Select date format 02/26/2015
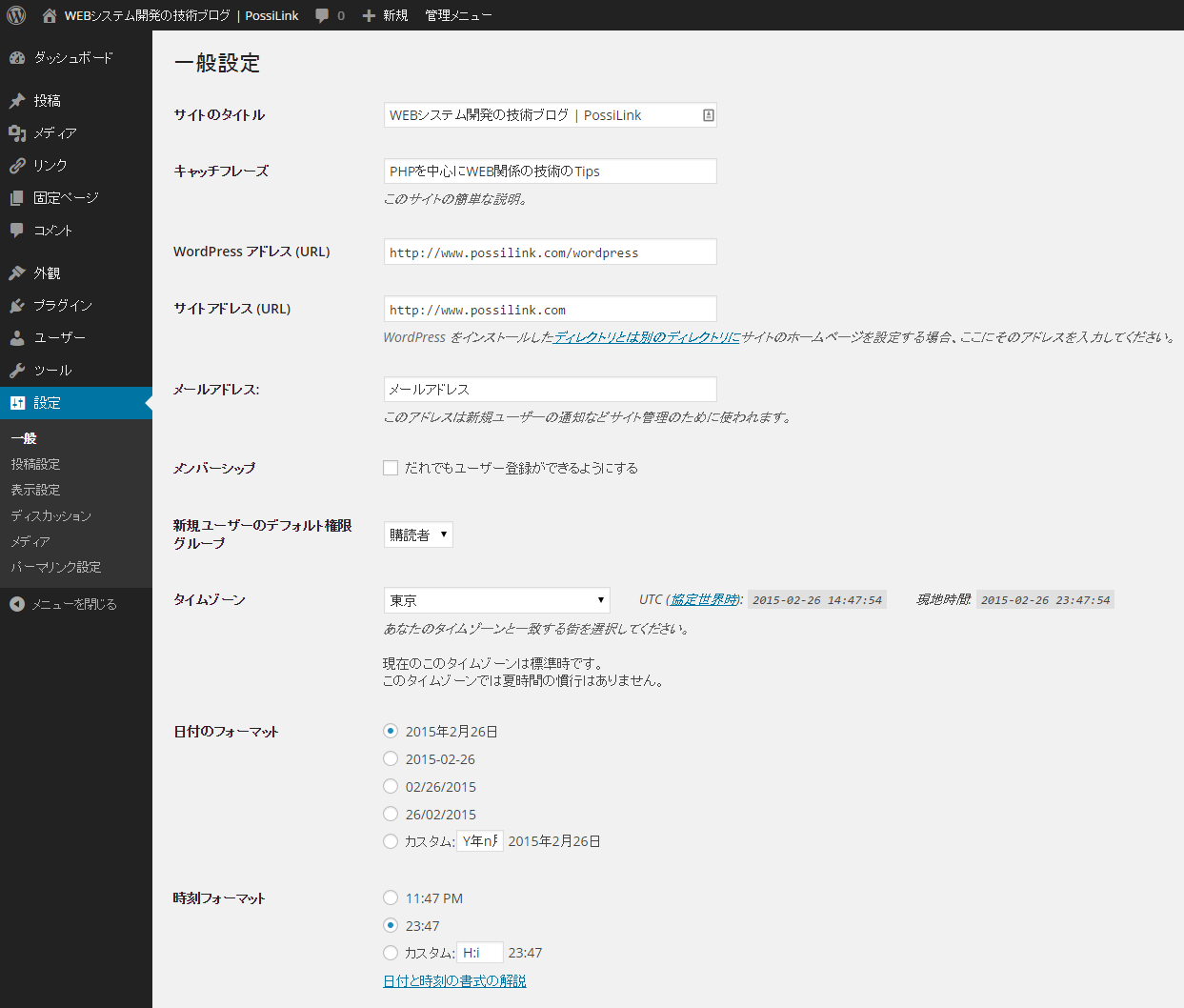The image size is (1184, 1008). tap(391, 786)
